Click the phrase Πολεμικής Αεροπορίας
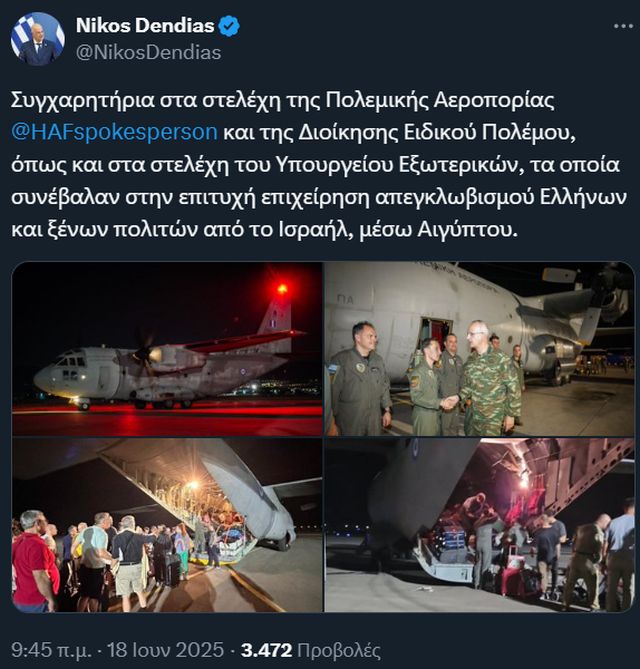 point(440,100)
